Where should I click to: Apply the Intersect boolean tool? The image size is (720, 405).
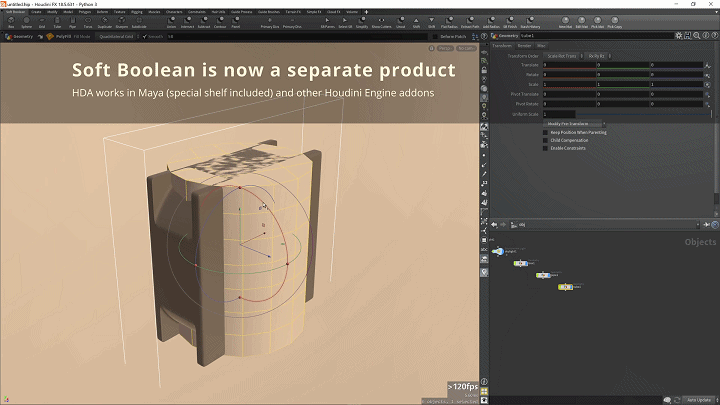tap(187, 22)
